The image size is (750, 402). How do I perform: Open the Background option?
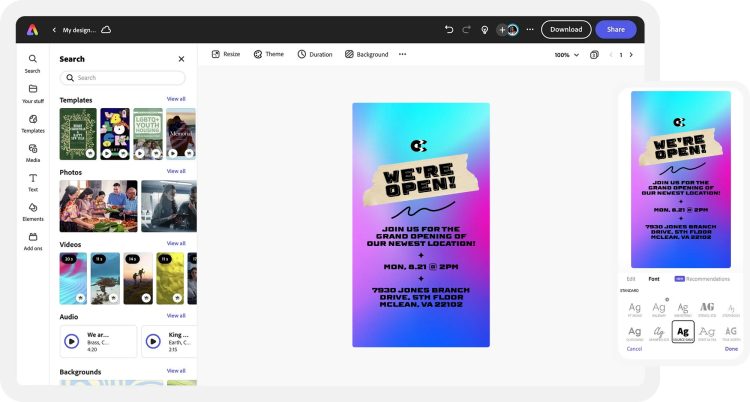pos(366,54)
